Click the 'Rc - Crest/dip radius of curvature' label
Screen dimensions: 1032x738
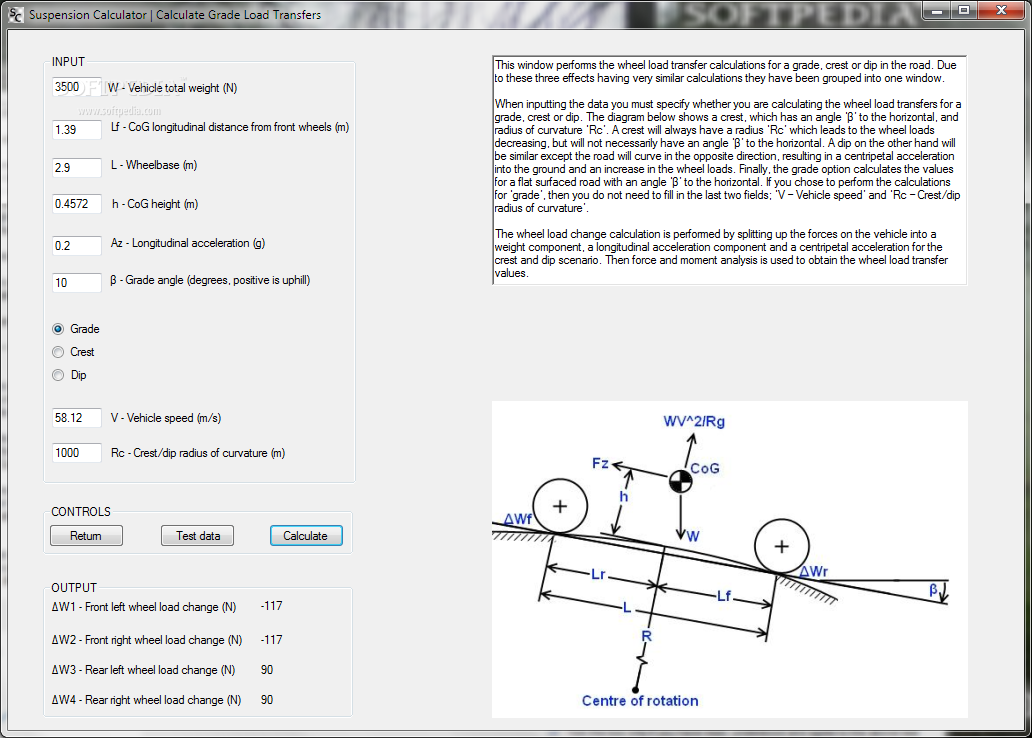tap(197, 453)
